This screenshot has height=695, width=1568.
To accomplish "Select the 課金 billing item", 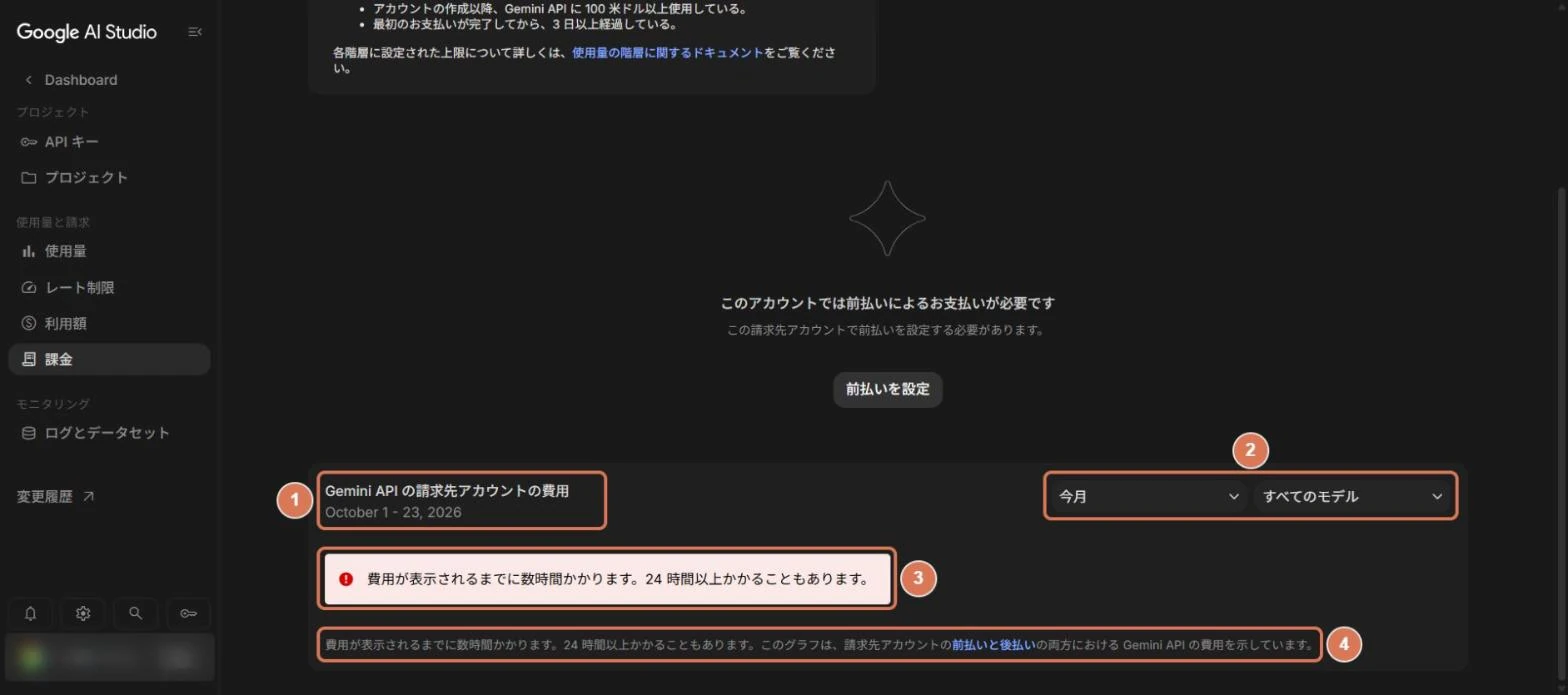I will pyautogui.click(x=109, y=360).
